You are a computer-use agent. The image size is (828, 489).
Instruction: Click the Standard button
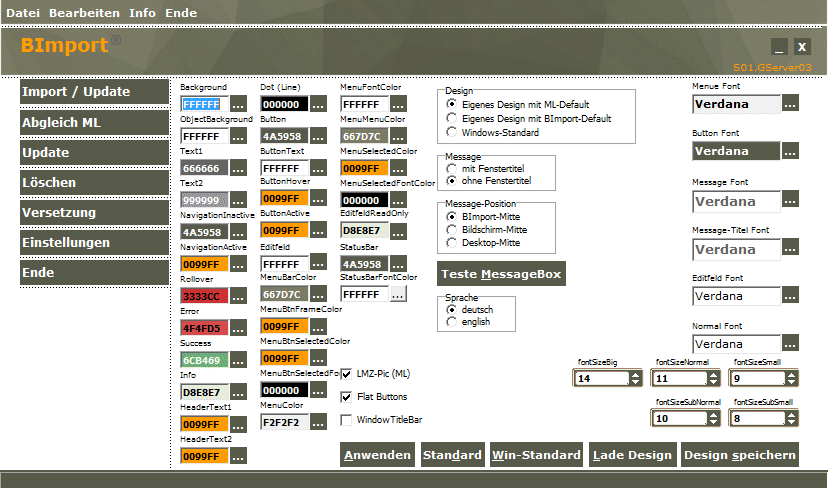click(452, 455)
